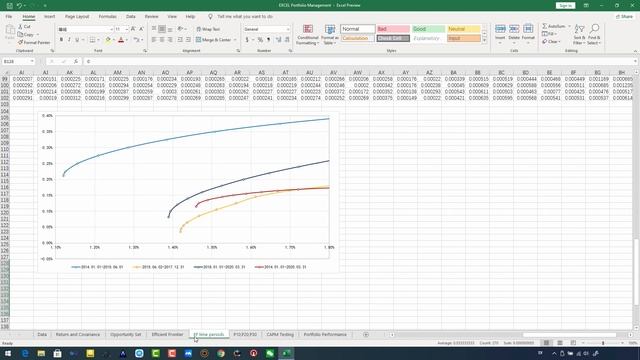This screenshot has height=360, width=640.
Task: Apply the Input cell style
Action: (x=464, y=38)
